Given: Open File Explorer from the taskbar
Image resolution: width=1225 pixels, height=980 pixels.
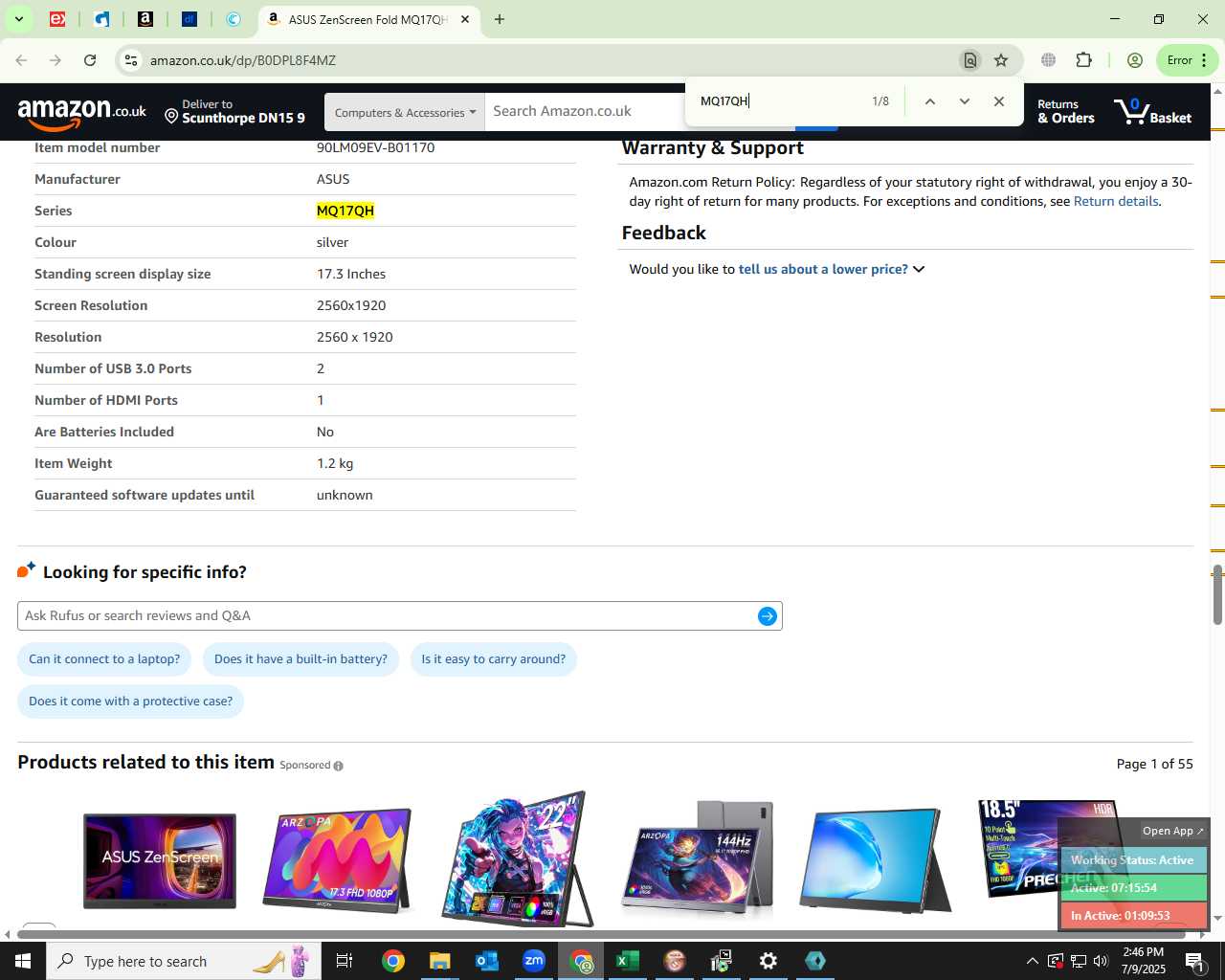Looking at the screenshot, I should (x=439, y=961).
